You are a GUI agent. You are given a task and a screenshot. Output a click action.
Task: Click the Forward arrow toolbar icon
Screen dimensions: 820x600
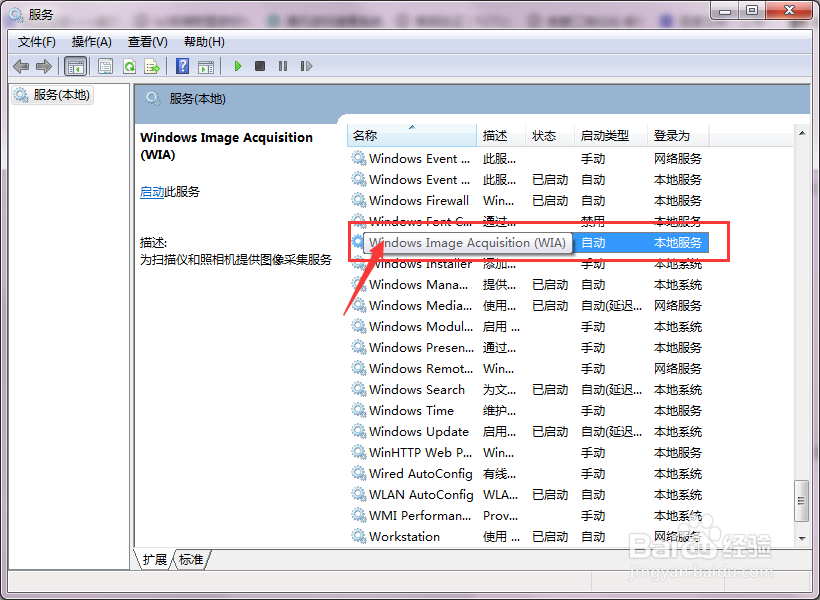pos(44,66)
